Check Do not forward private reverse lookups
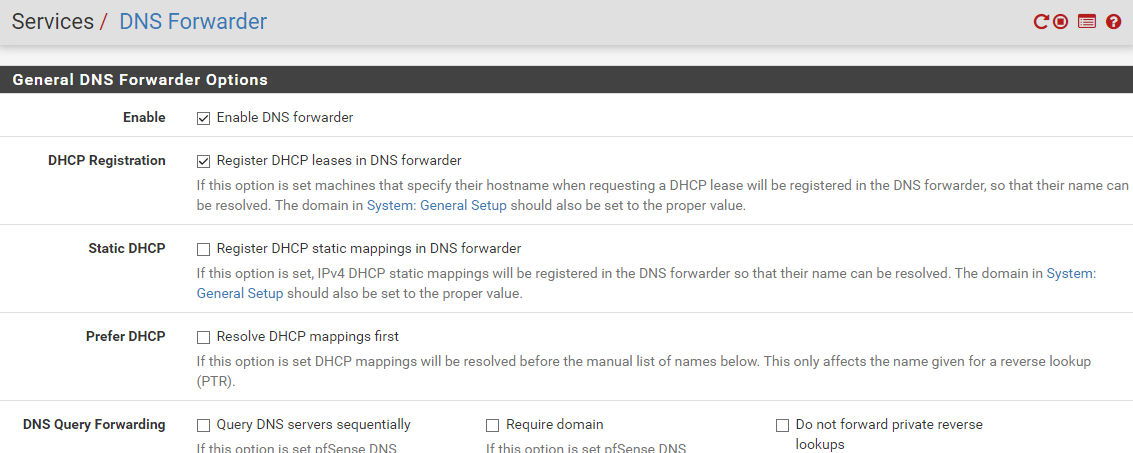This screenshot has height=453, width=1133. [x=782, y=425]
